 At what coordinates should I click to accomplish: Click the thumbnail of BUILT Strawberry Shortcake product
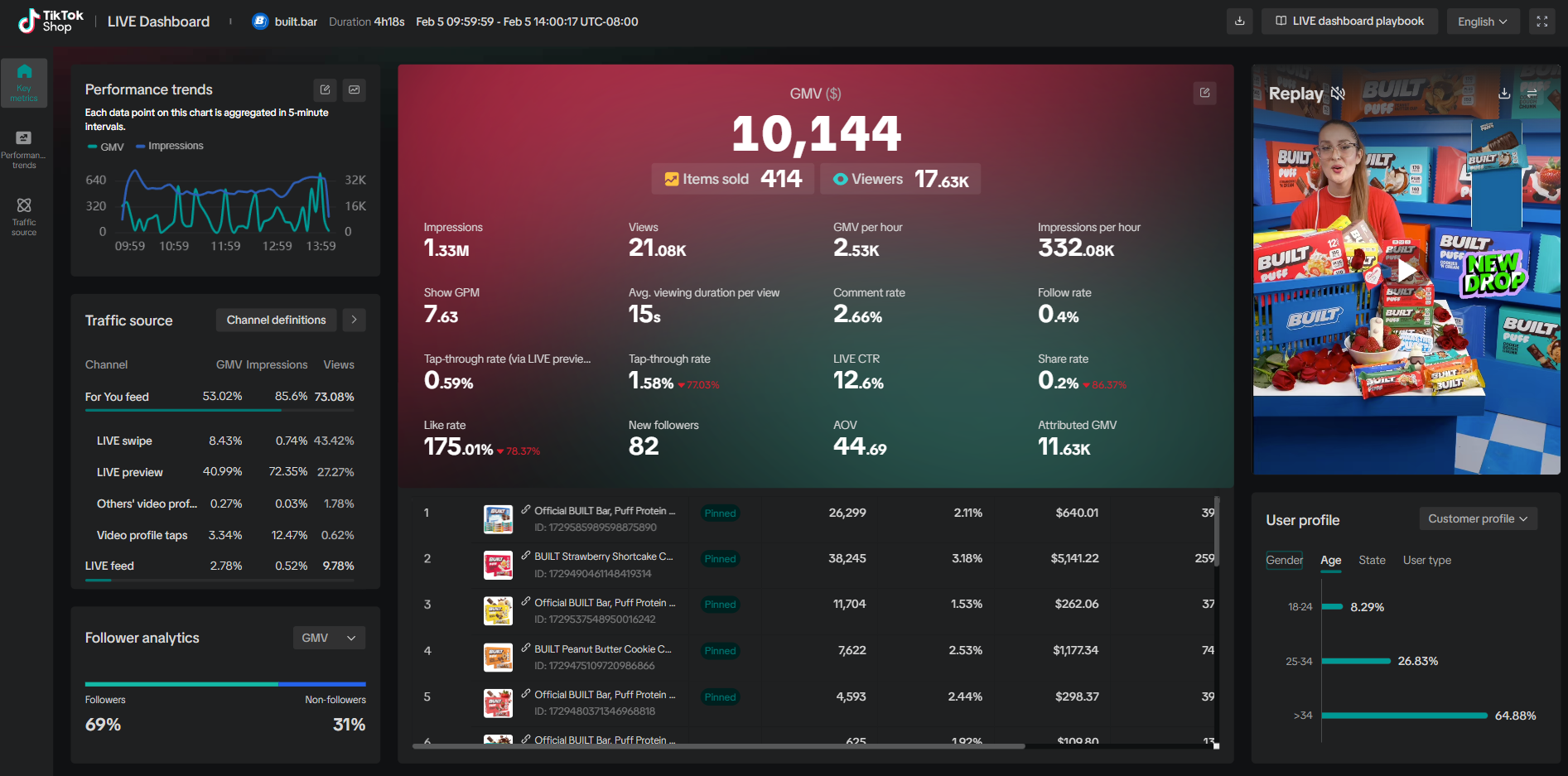498,565
